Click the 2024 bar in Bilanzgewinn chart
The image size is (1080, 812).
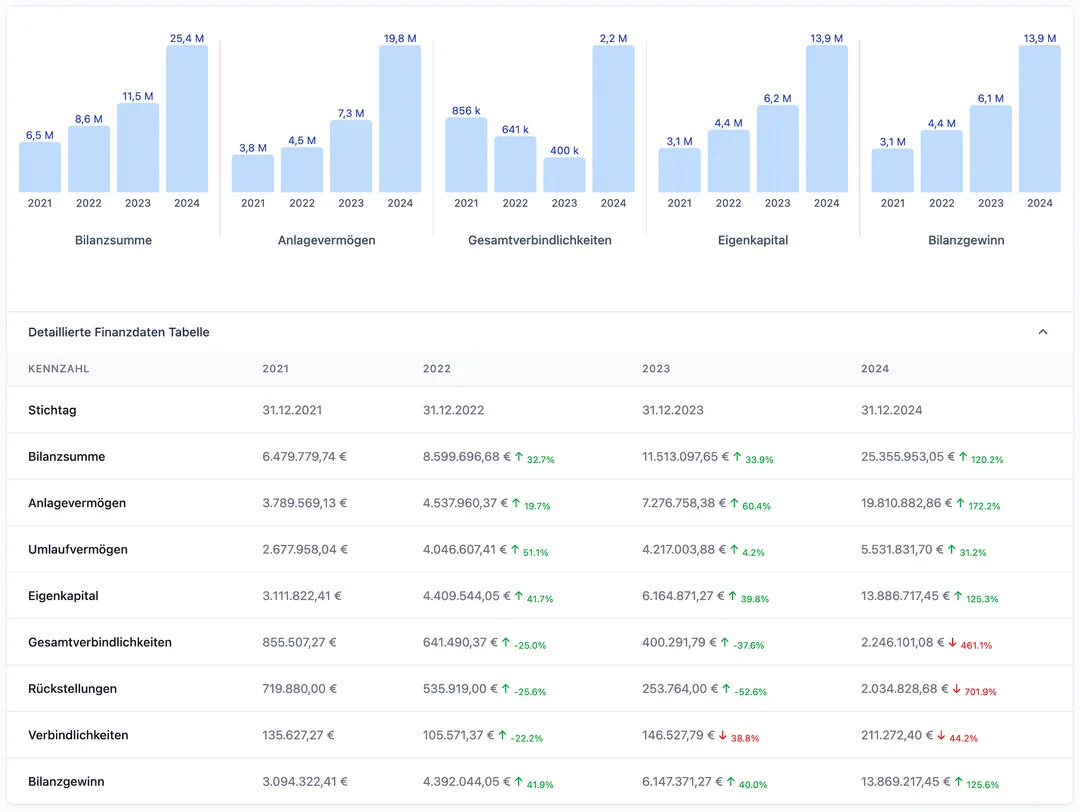click(1039, 118)
